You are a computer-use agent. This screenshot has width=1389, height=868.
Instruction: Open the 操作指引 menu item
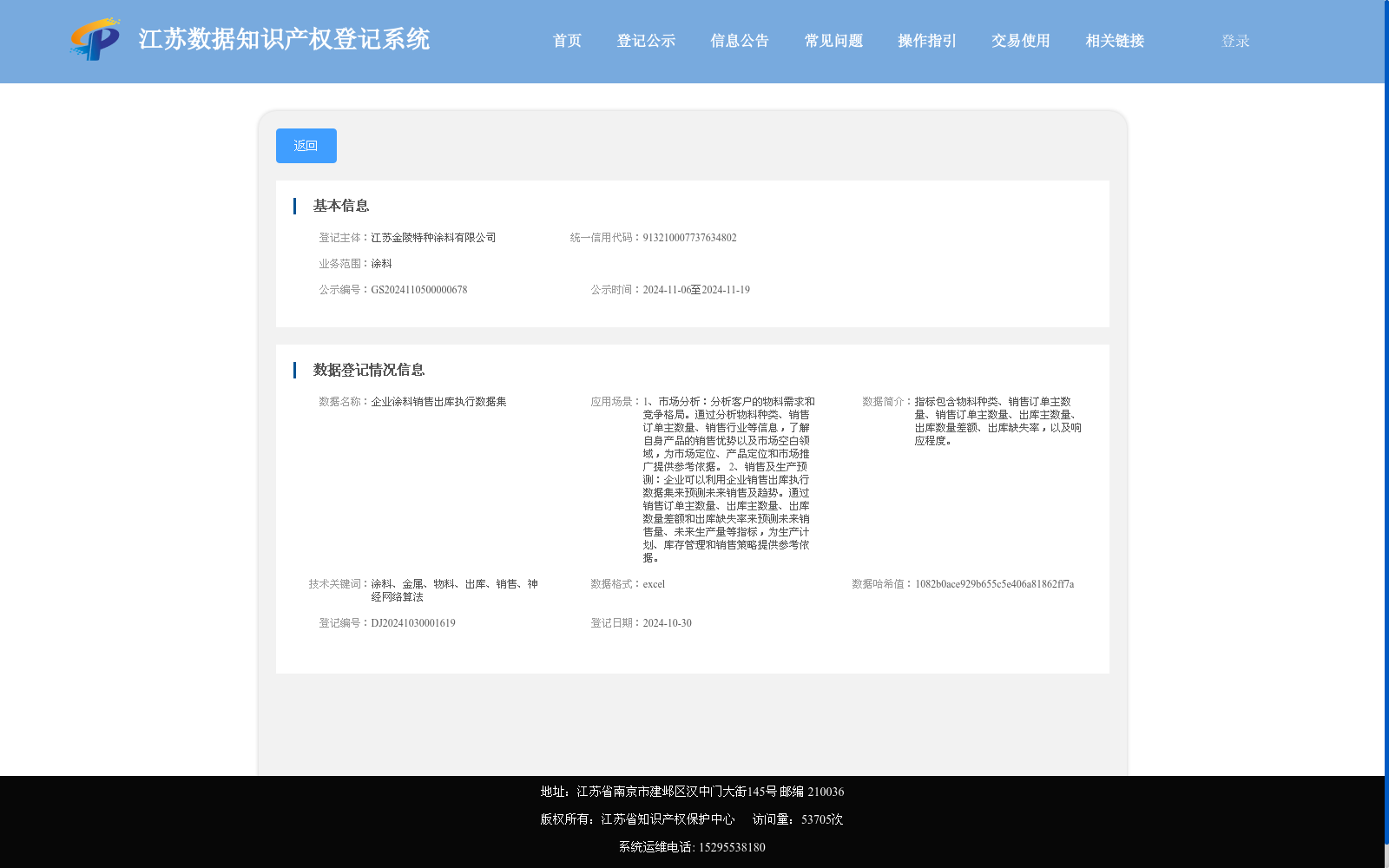coord(927,41)
